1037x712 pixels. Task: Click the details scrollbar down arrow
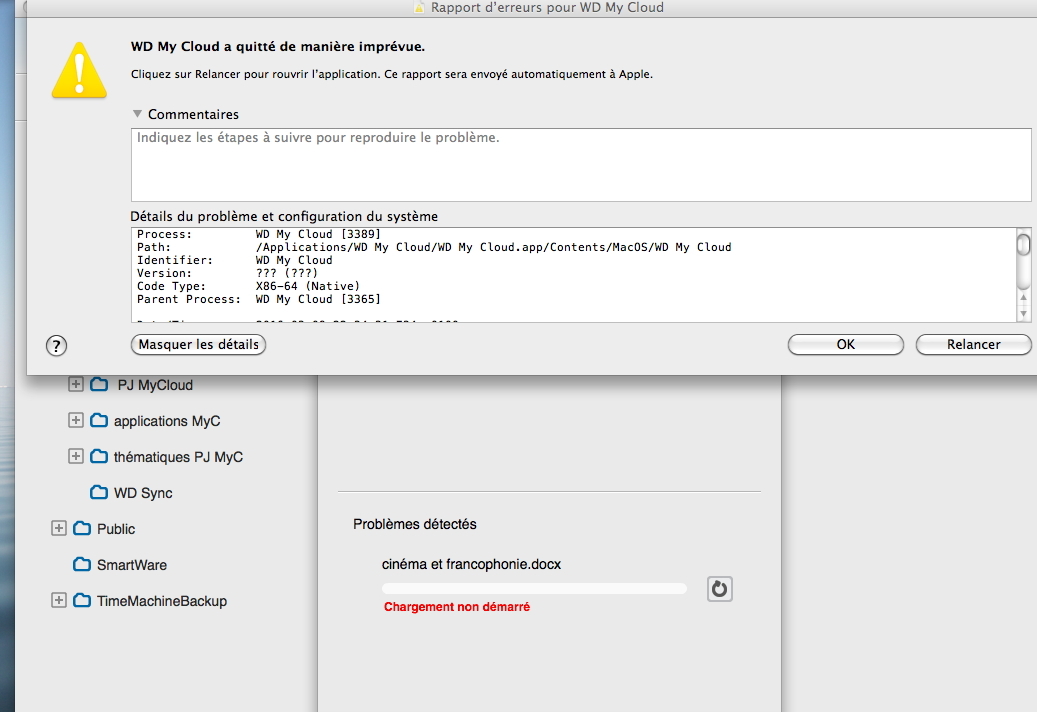1023,315
